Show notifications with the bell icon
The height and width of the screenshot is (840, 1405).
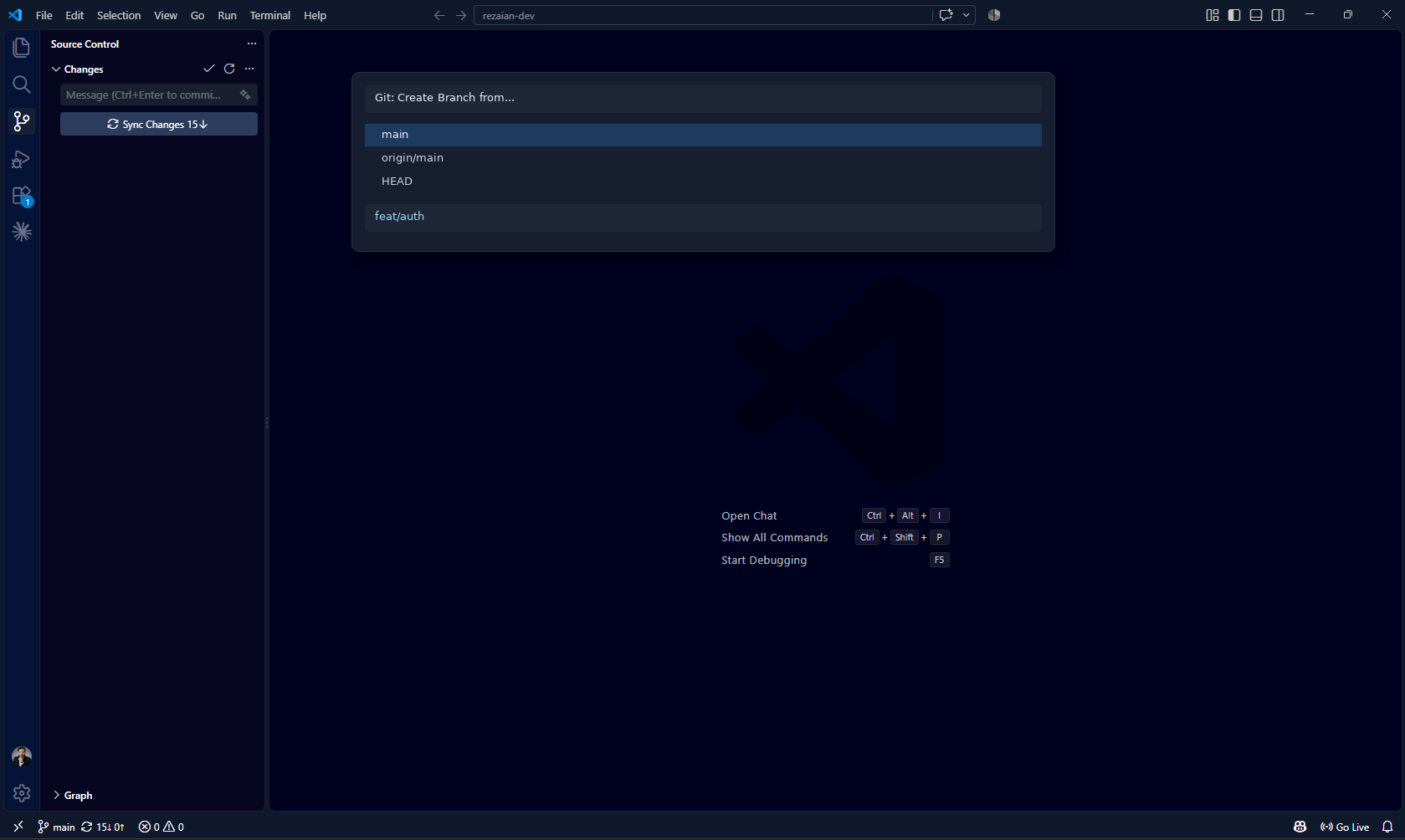pyautogui.click(x=1387, y=827)
